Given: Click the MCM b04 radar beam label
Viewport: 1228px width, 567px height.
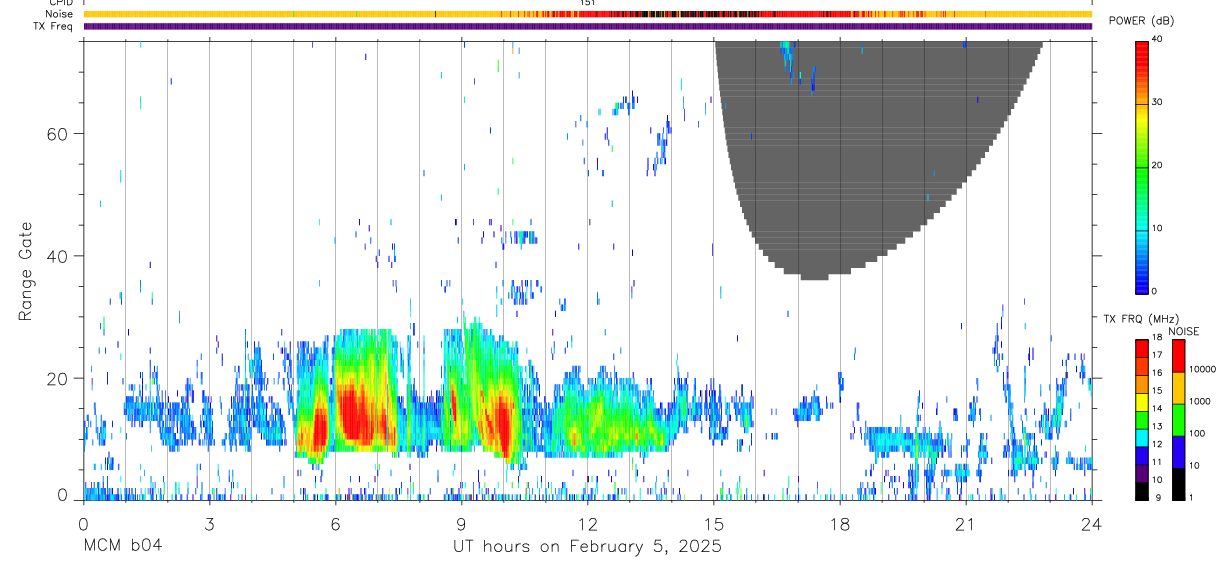Looking at the screenshot, I should coord(122,547).
